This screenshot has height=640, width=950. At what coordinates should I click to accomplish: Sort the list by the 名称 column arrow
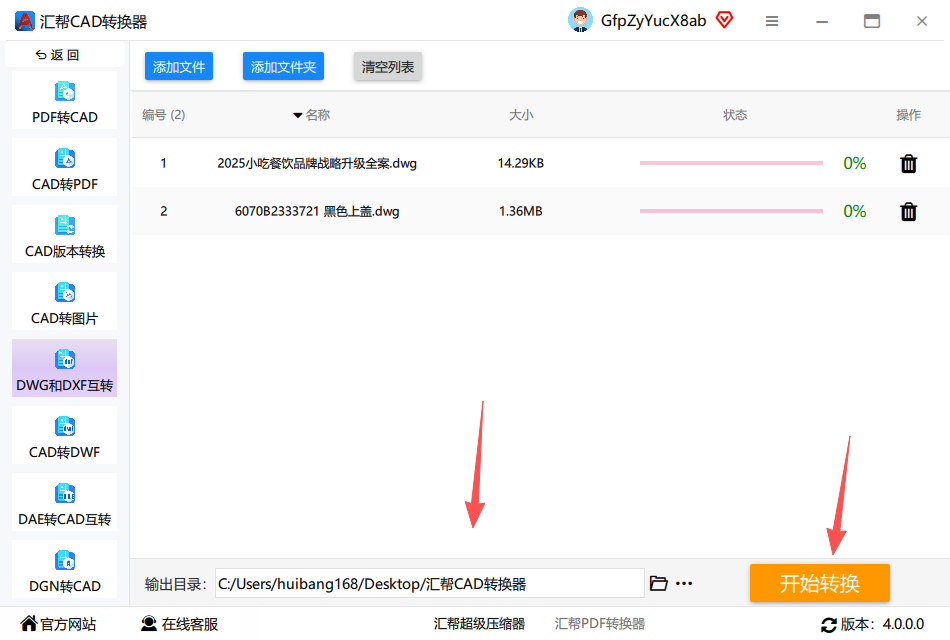point(297,115)
